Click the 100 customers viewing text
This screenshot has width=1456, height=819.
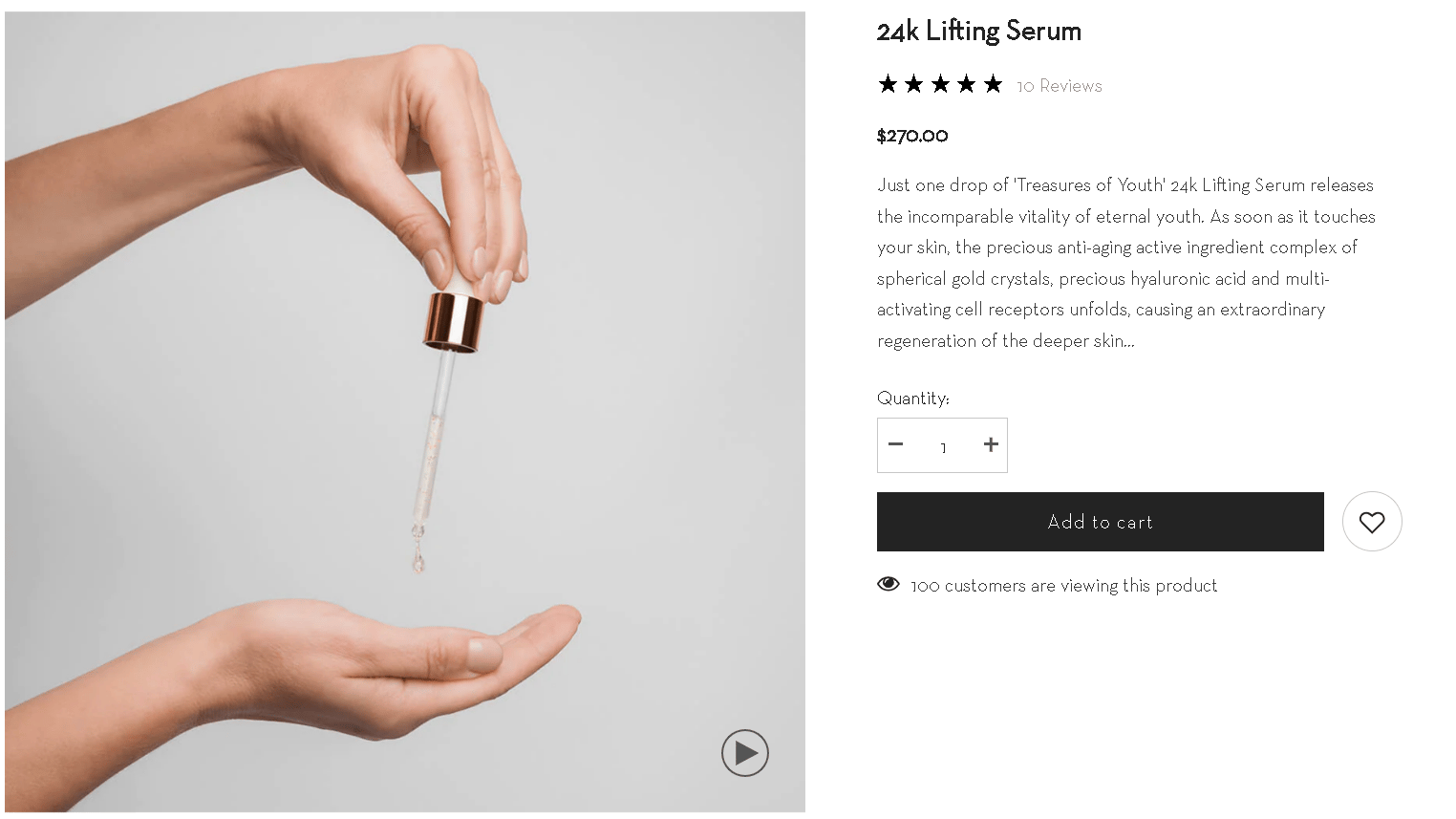coord(1063,586)
